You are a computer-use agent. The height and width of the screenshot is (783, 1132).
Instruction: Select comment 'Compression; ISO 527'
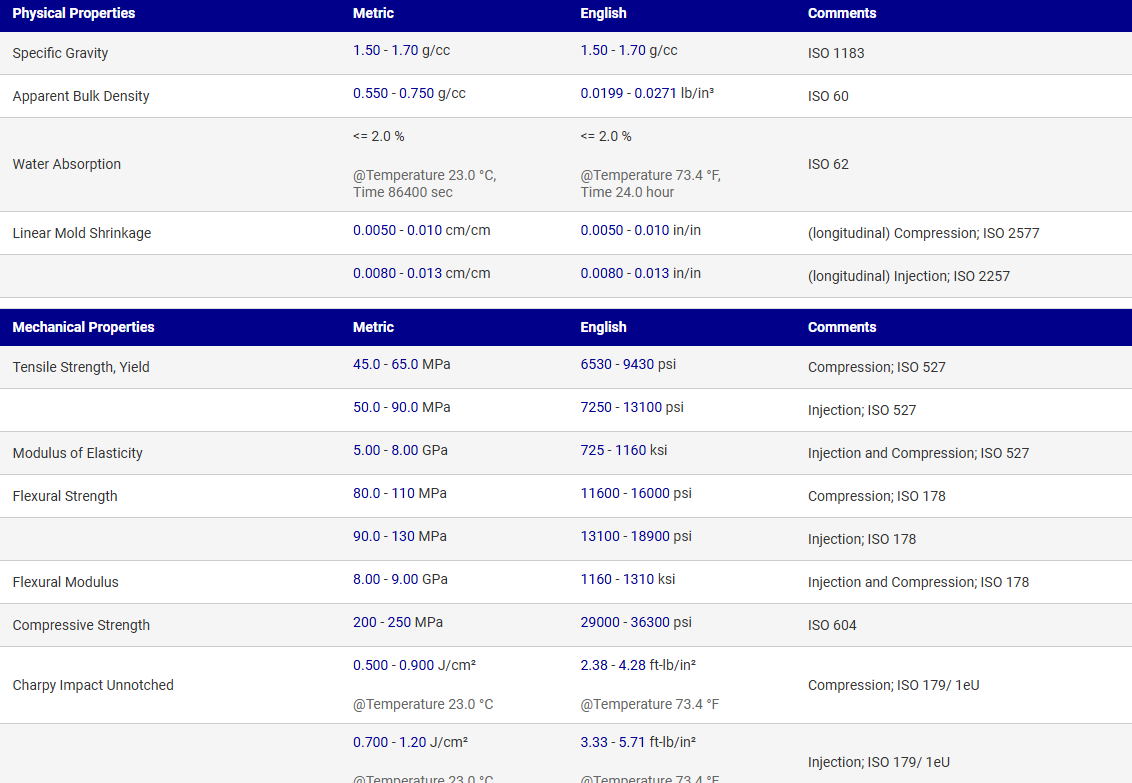click(x=876, y=368)
